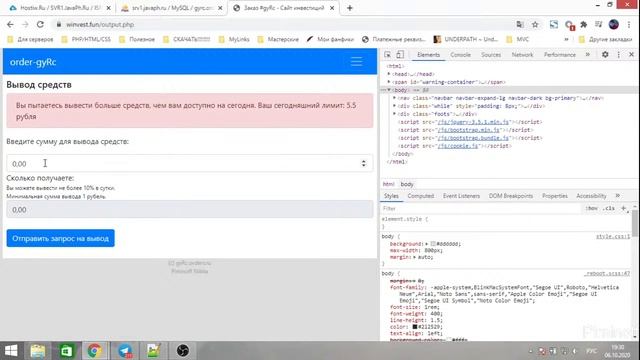
Task: Add a new style rule with plus icon
Action: tap(623, 208)
